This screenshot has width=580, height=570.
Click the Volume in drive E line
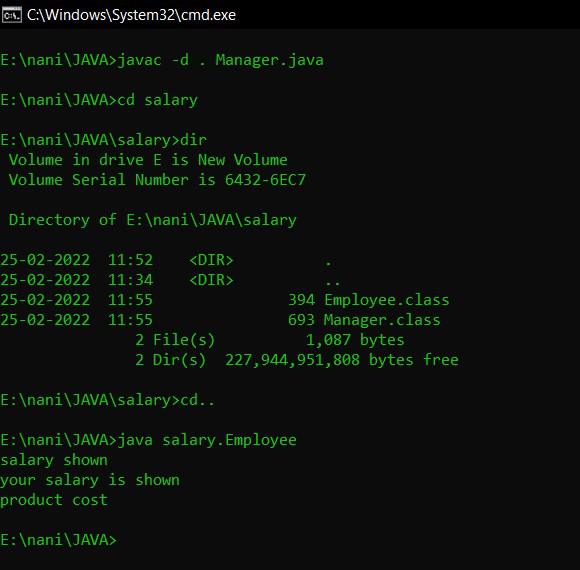coord(148,160)
